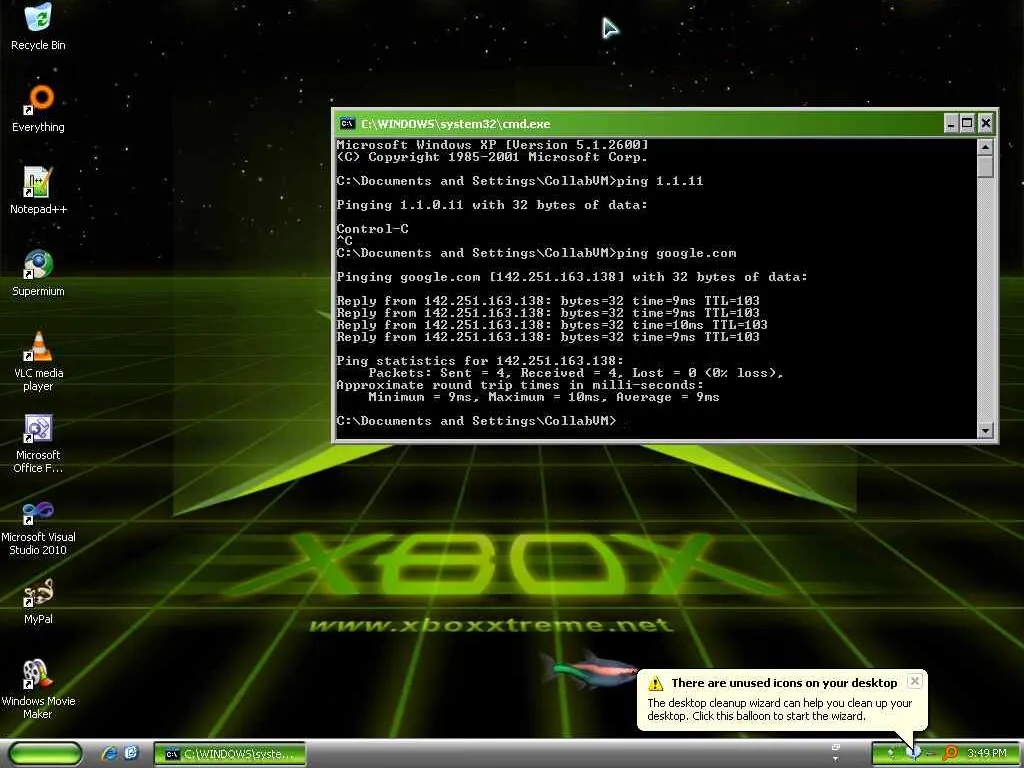Activate the cmd.exe taskbar button
Image resolution: width=1024 pixels, height=768 pixels.
(230, 754)
